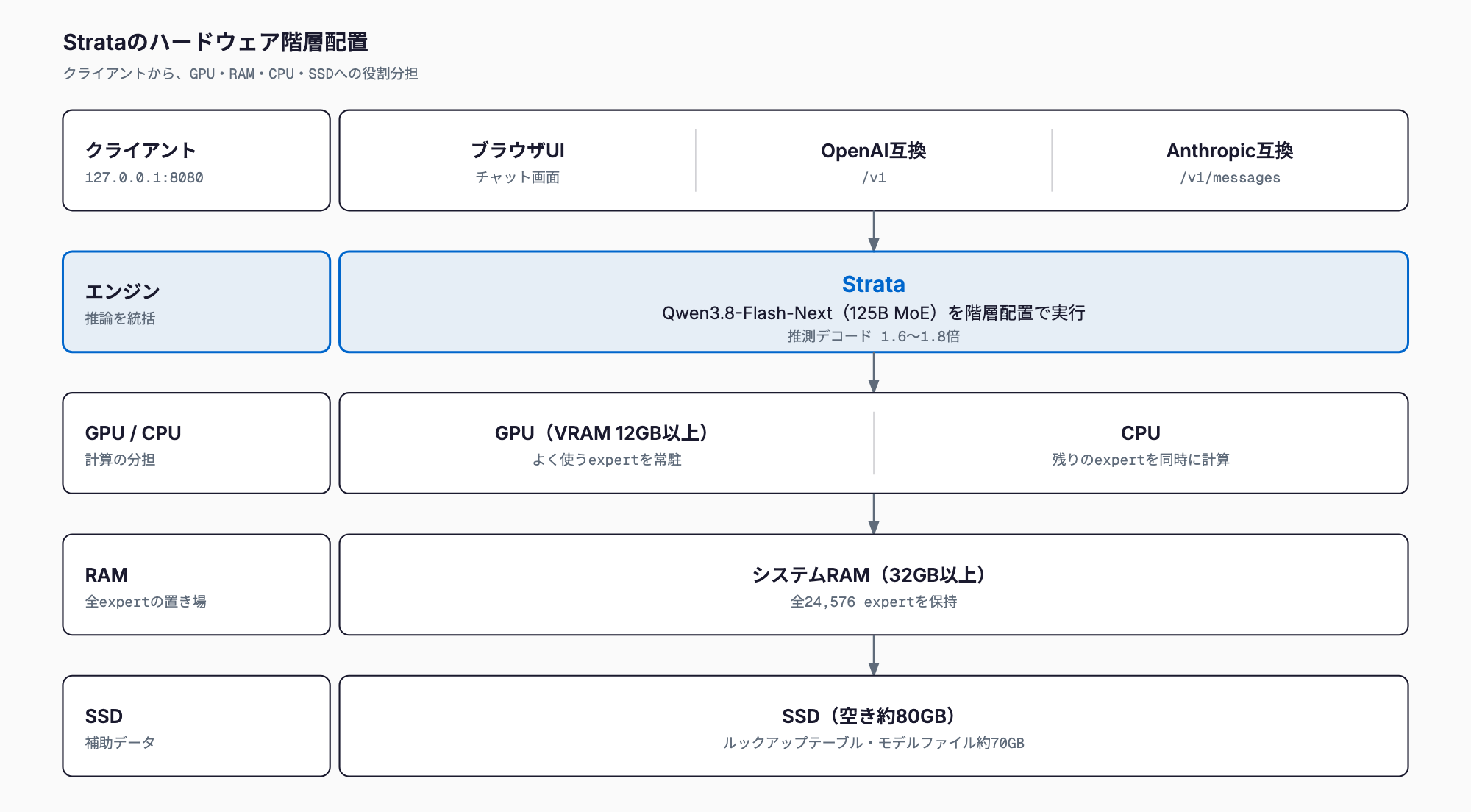Click '計算の分担' under GPU / CPU
Screen dimensions: 1471x812
[x=120, y=460]
